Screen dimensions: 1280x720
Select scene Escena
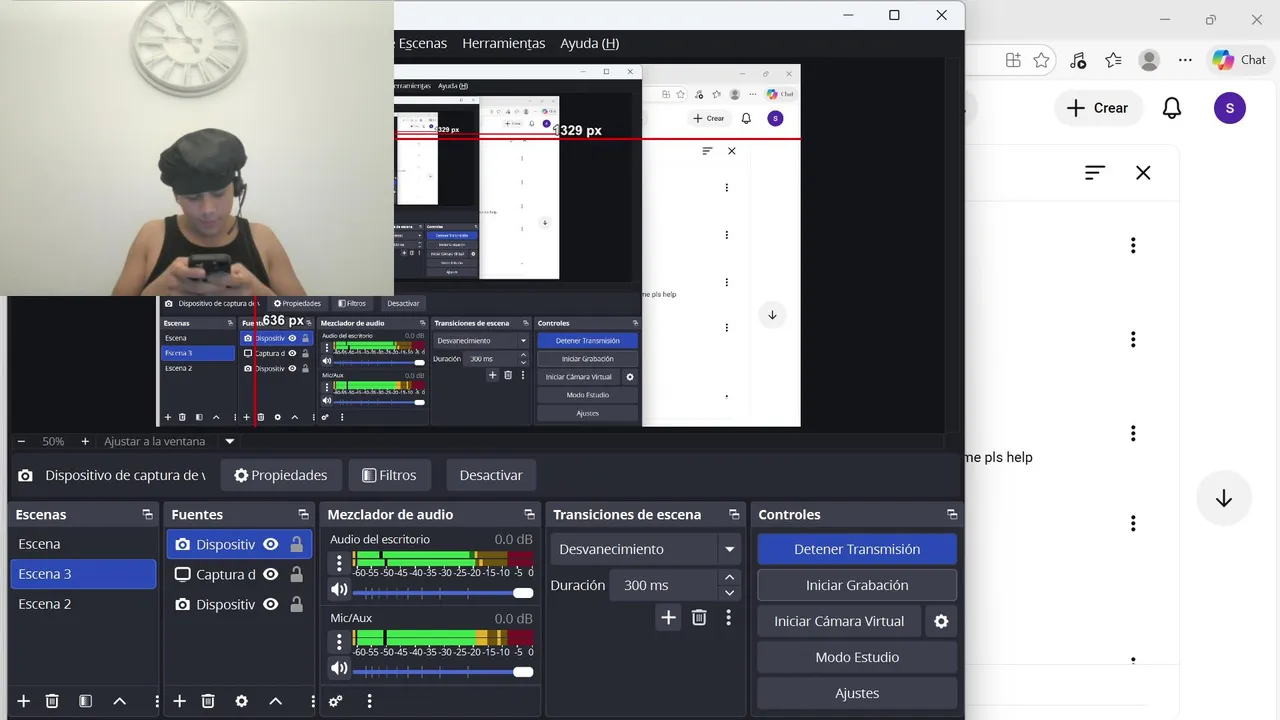[x=83, y=544]
